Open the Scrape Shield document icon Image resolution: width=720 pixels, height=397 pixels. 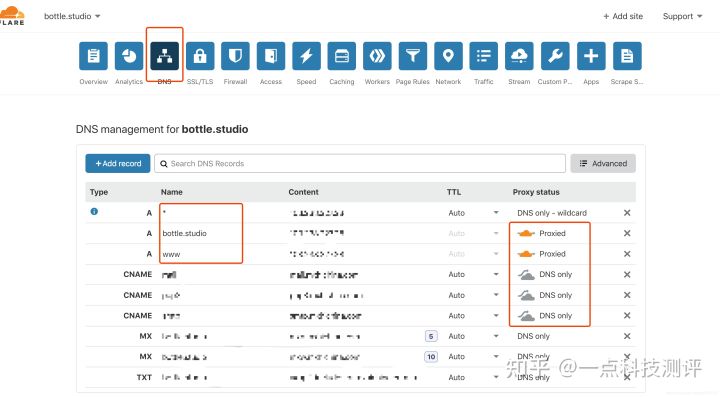pyautogui.click(x=627, y=56)
